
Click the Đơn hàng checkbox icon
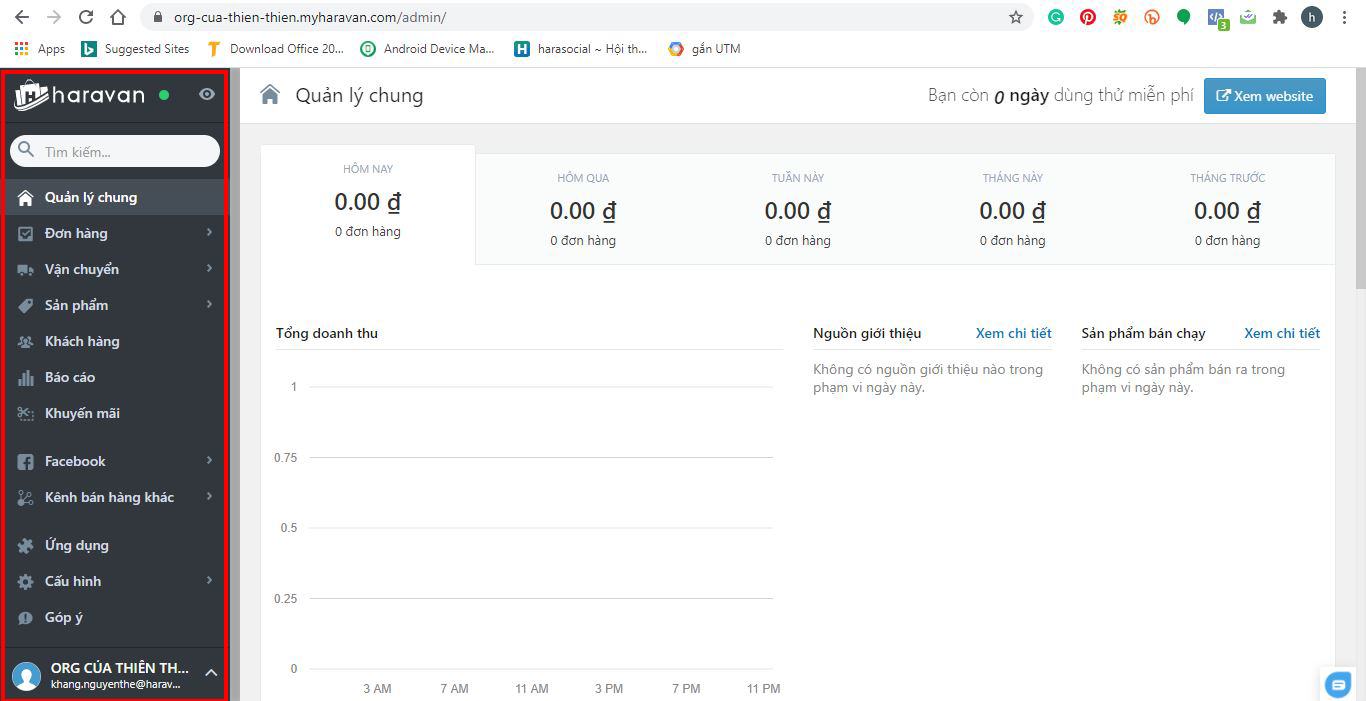[x=26, y=233]
